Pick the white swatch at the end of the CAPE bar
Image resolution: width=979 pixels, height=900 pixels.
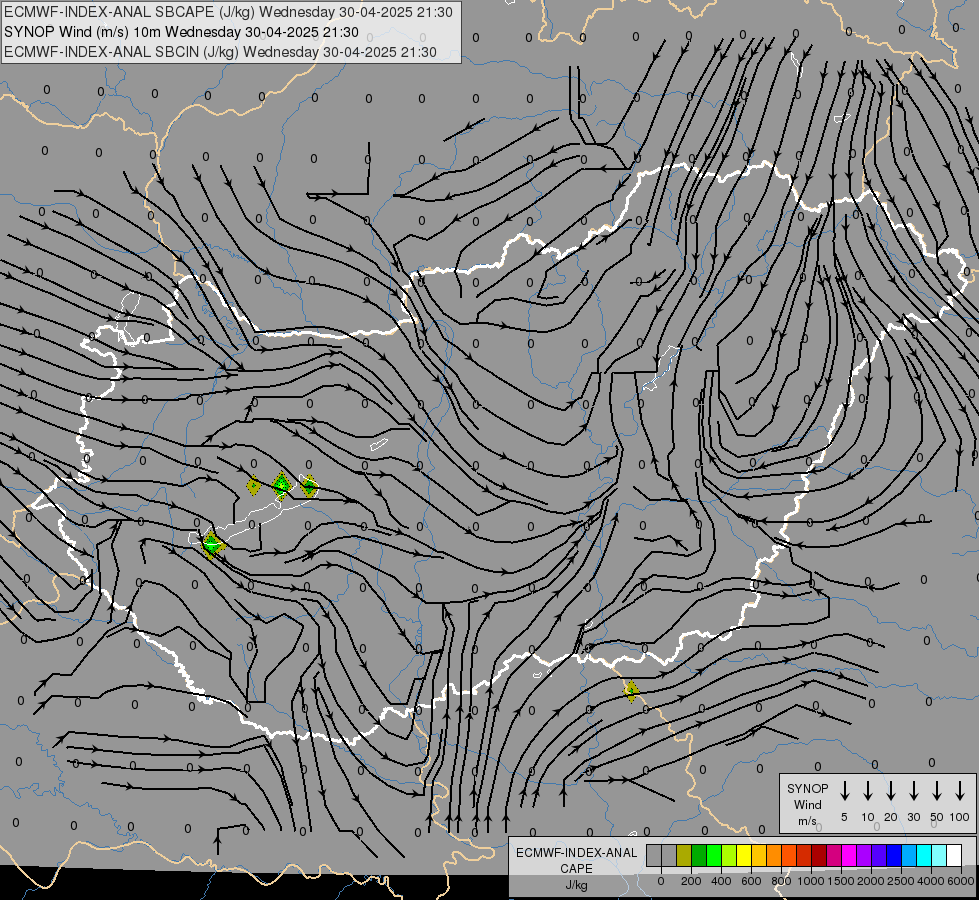953,855
